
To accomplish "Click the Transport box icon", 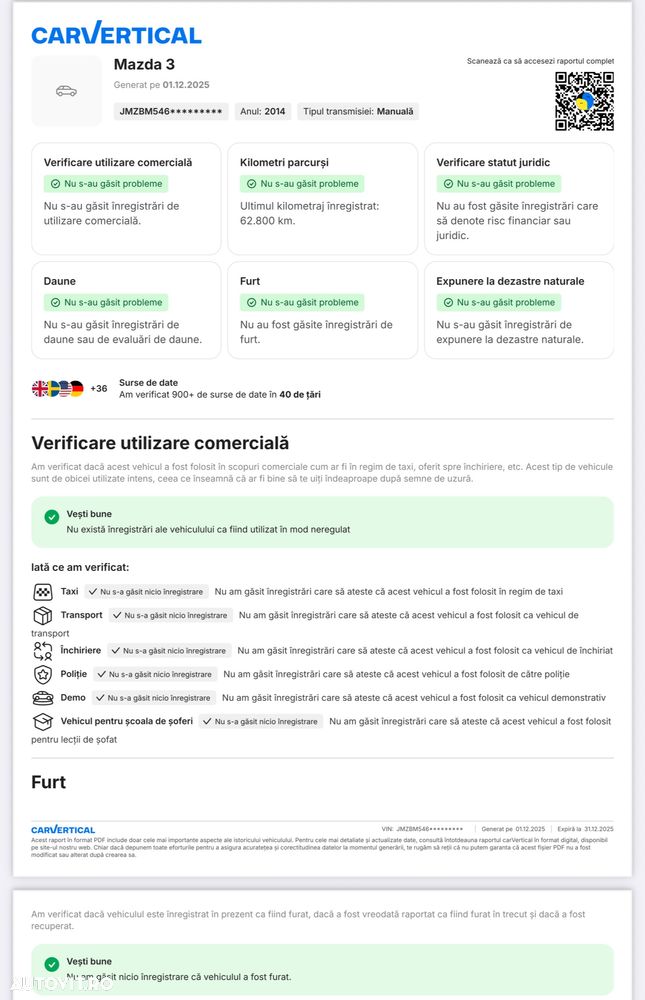I will click(42, 615).
